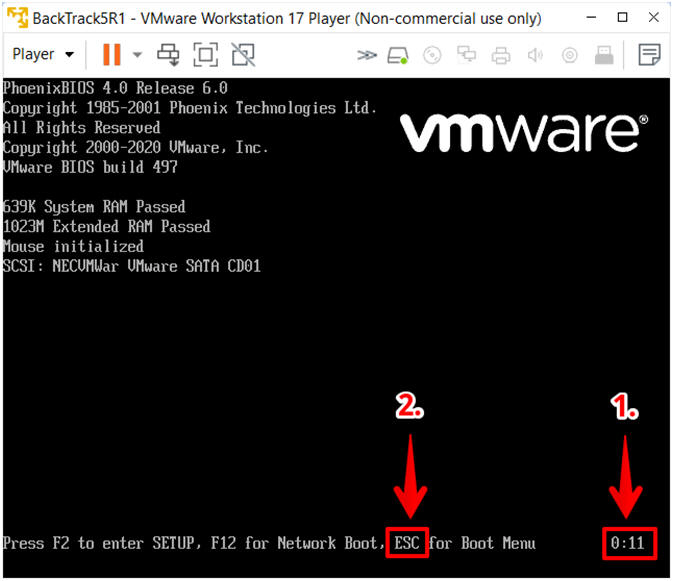Minimize the VMware Player window

[x=591, y=18]
